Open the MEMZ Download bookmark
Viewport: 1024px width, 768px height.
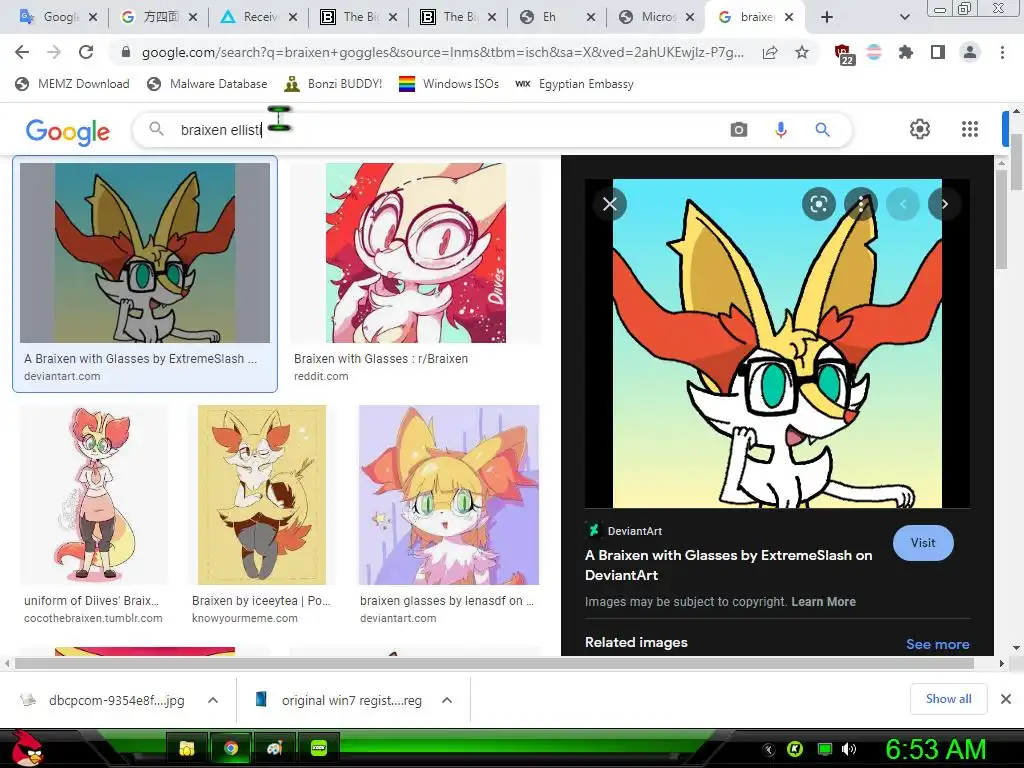point(72,84)
